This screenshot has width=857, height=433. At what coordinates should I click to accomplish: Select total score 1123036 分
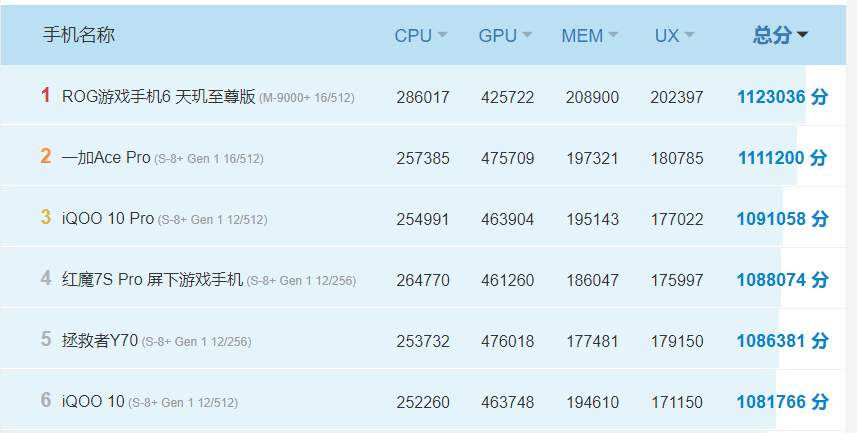(783, 97)
